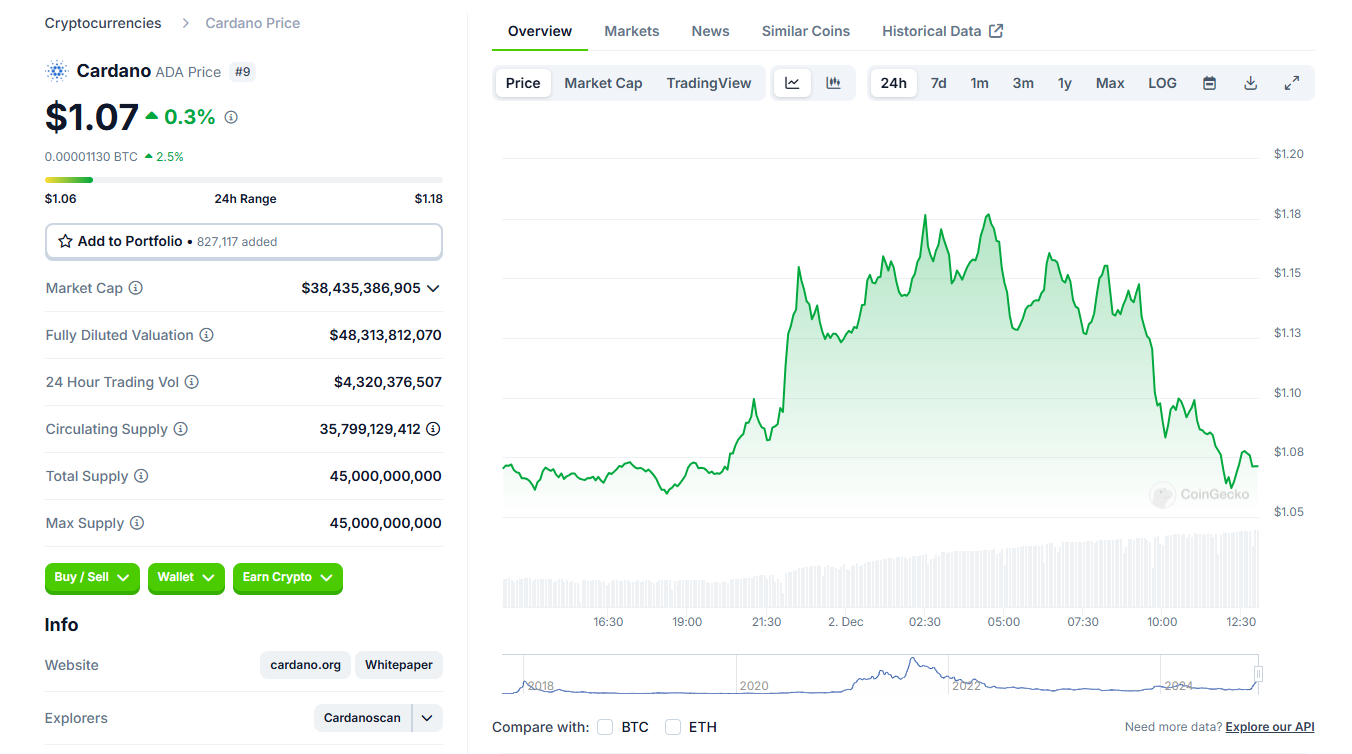The width and height of the screenshot is (1352, 754).
Task: Show Max Supply info icon
Action: coord(137,523)
